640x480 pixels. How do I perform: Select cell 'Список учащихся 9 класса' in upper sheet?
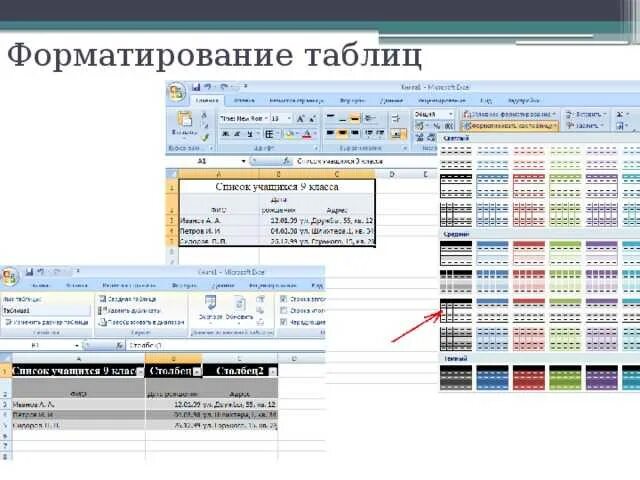point(277,187)
